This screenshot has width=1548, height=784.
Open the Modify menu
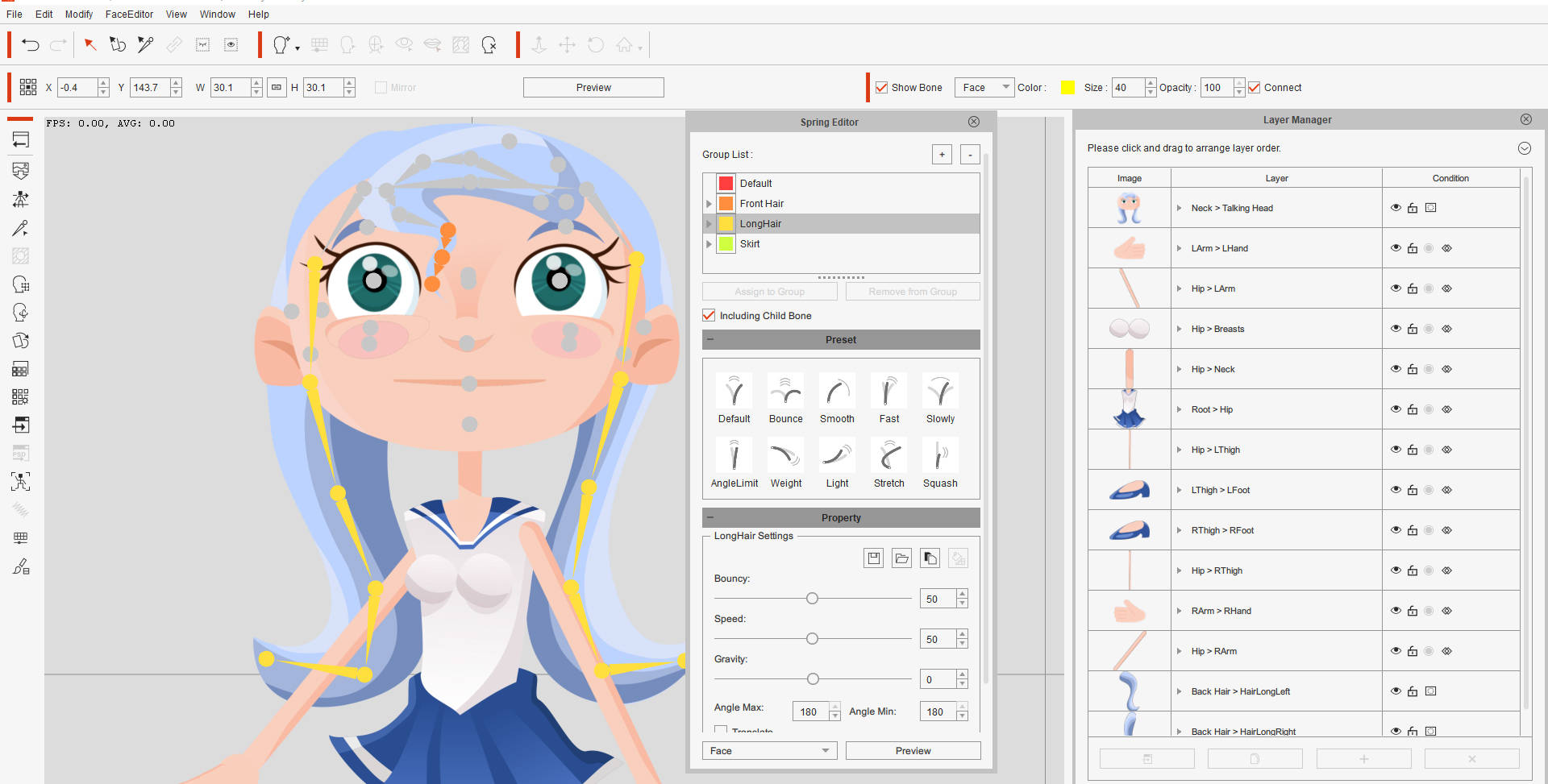point(79,15)
